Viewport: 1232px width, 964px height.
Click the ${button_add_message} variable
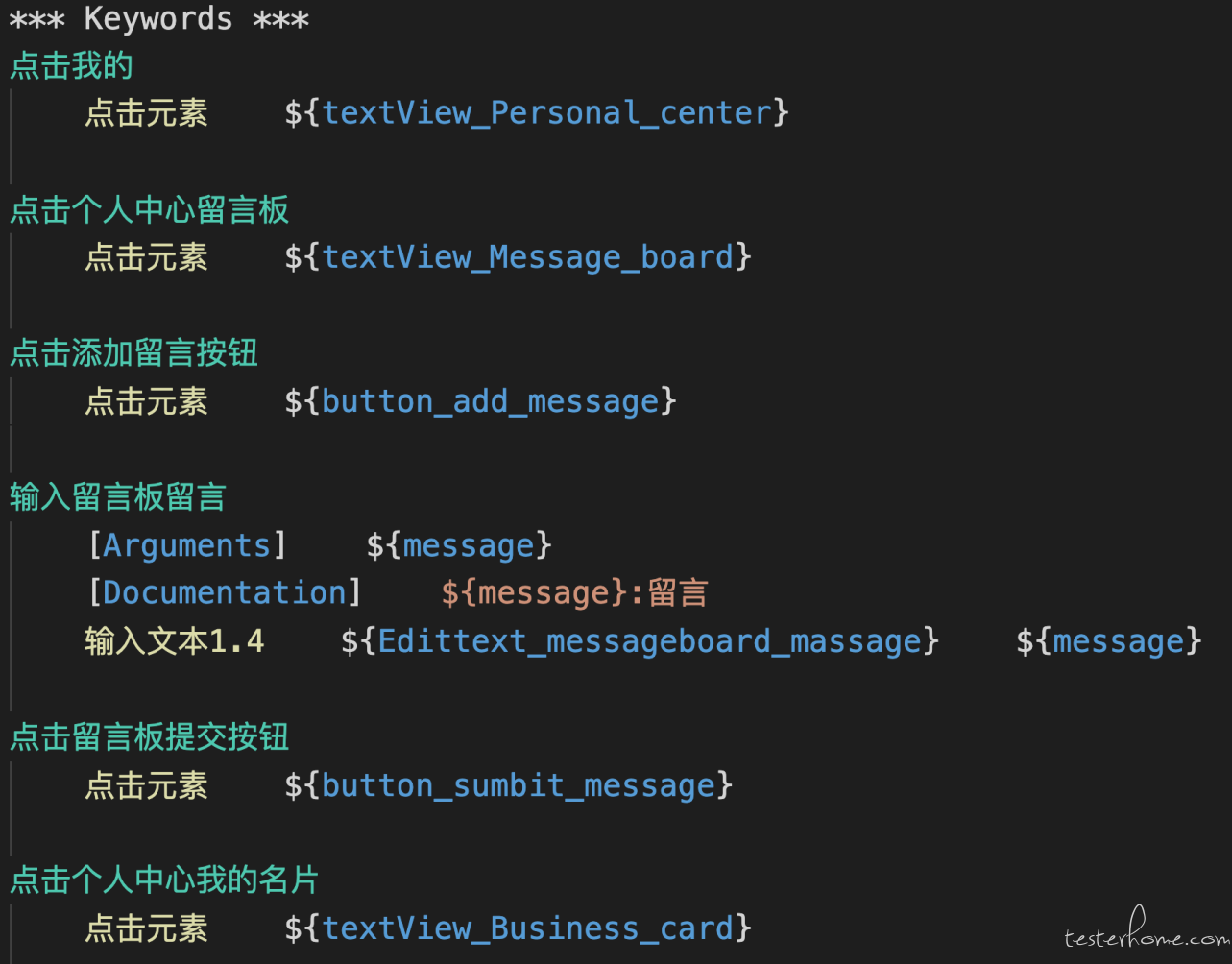480,401
